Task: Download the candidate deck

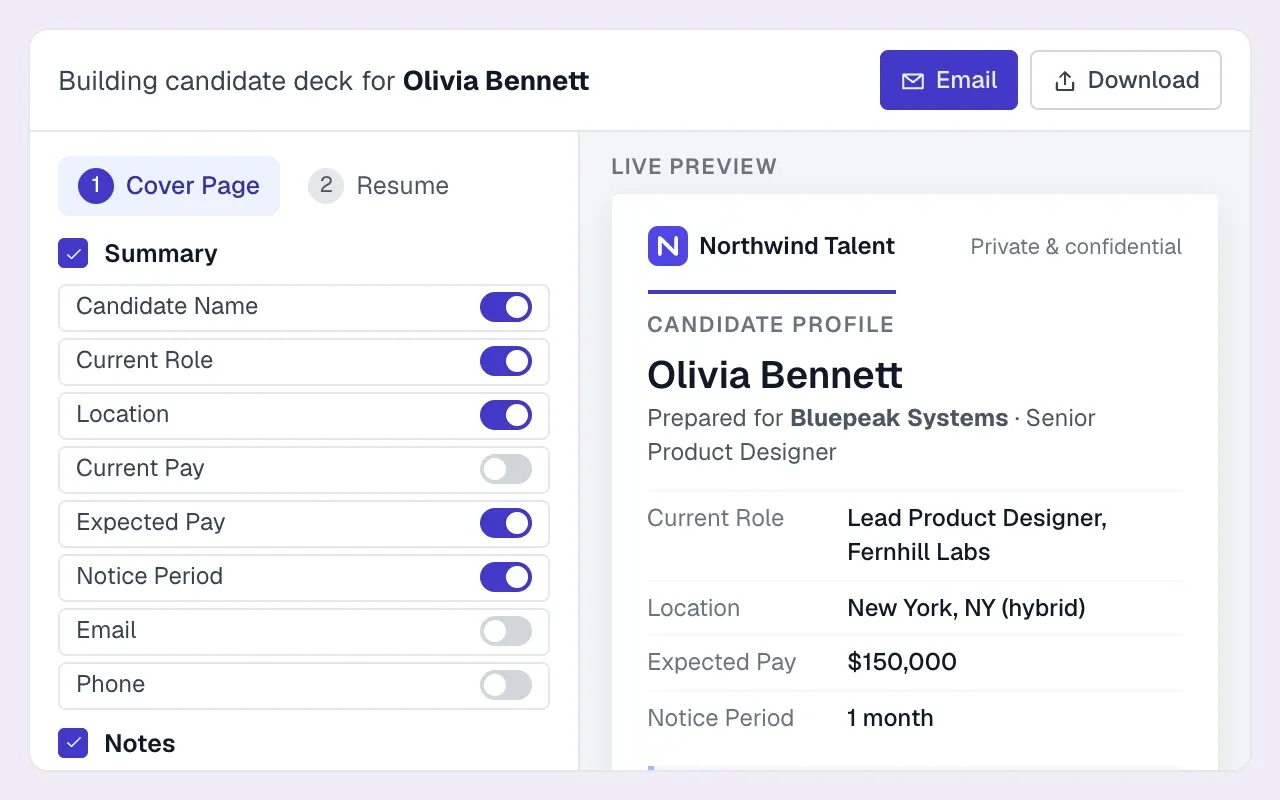Action: (x=1126, y=80)
